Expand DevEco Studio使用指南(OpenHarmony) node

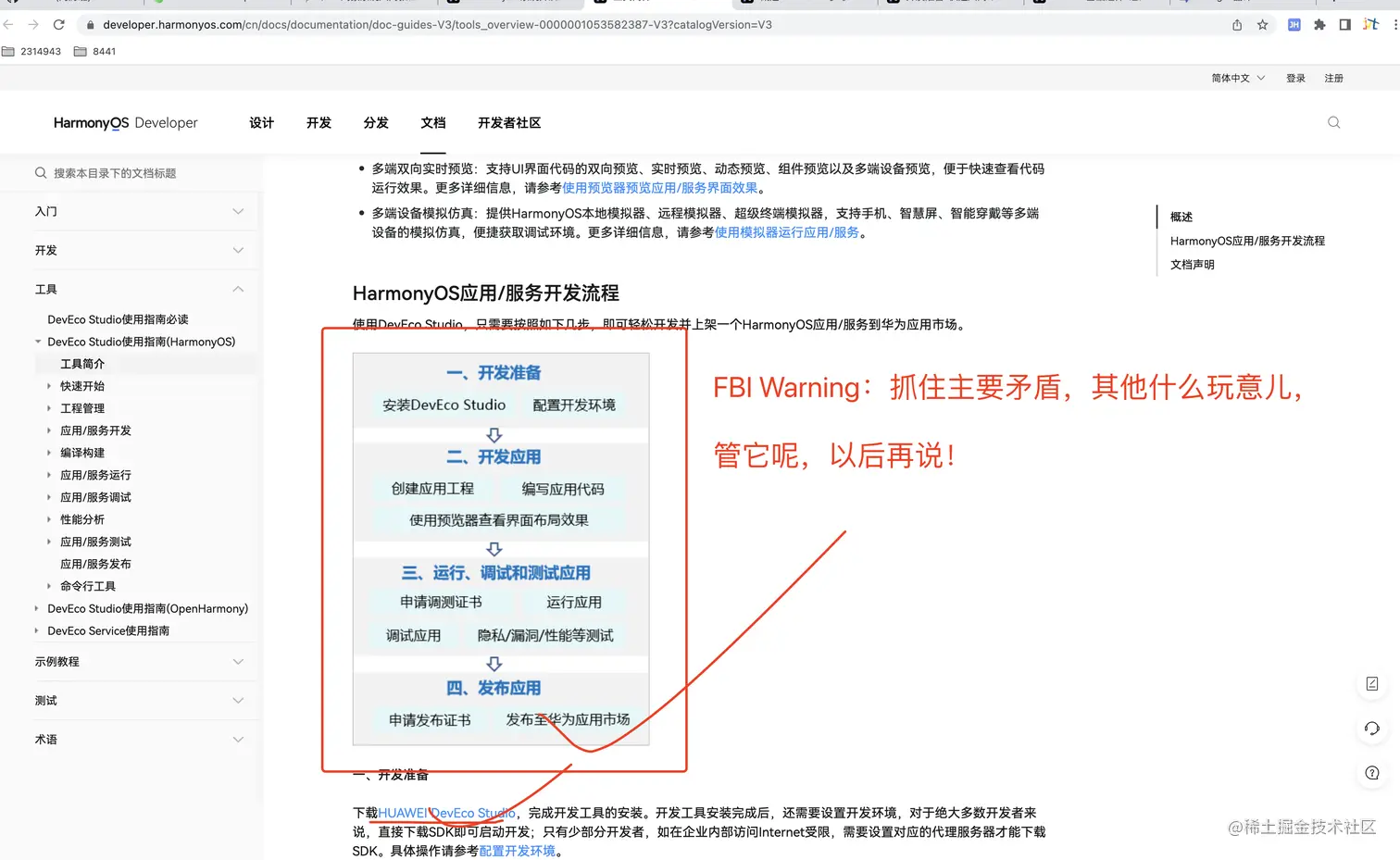click(37, 608)
